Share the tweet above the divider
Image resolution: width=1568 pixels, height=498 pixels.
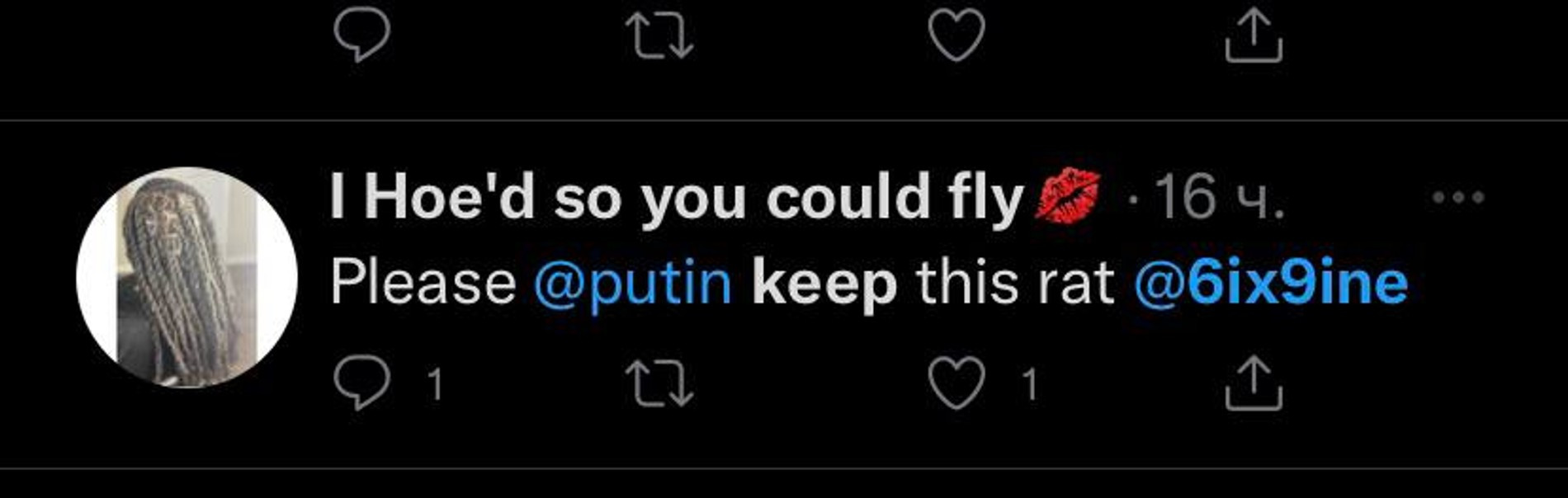point(1253,35)
